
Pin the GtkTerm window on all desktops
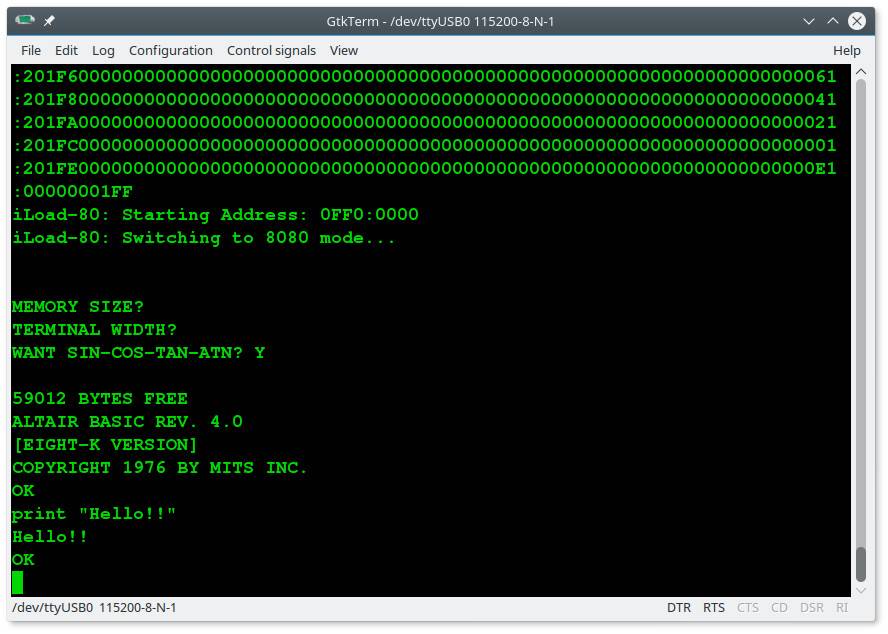tap(49, 21)
